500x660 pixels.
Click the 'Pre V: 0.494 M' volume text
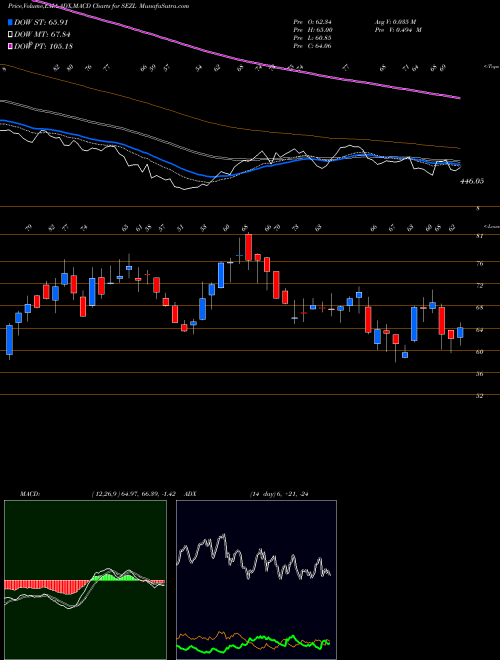pyautogui.click(x=398, y=30)
